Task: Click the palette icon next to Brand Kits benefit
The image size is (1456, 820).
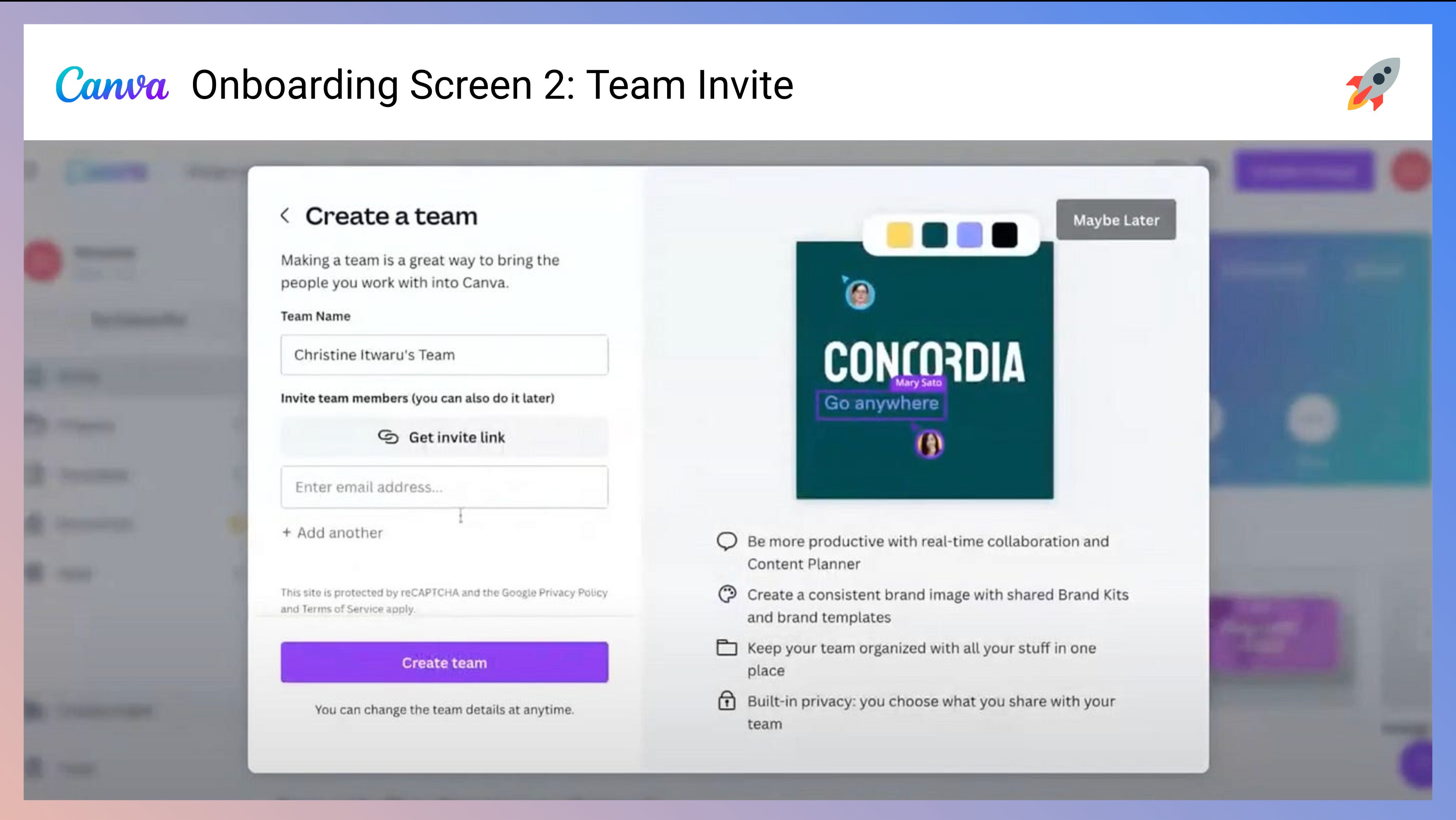Action: (728, 595)
